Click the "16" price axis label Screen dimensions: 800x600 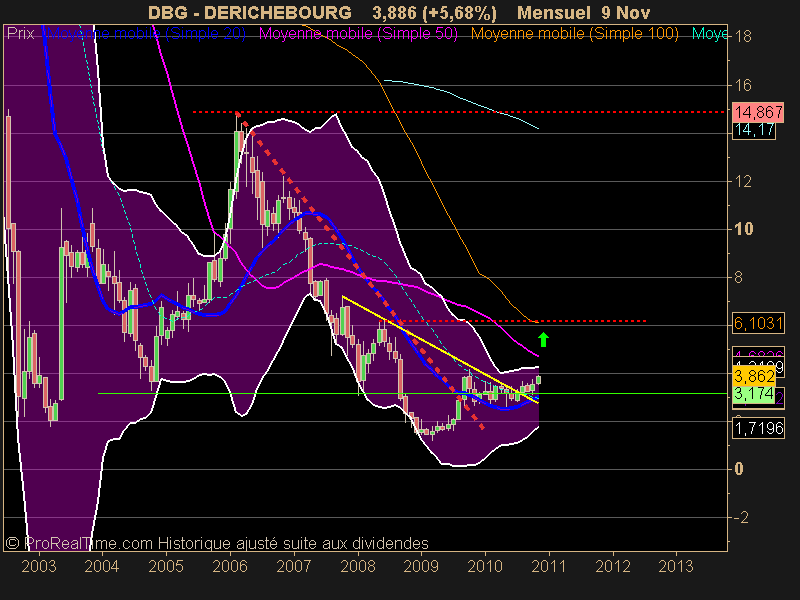(743, 85)
